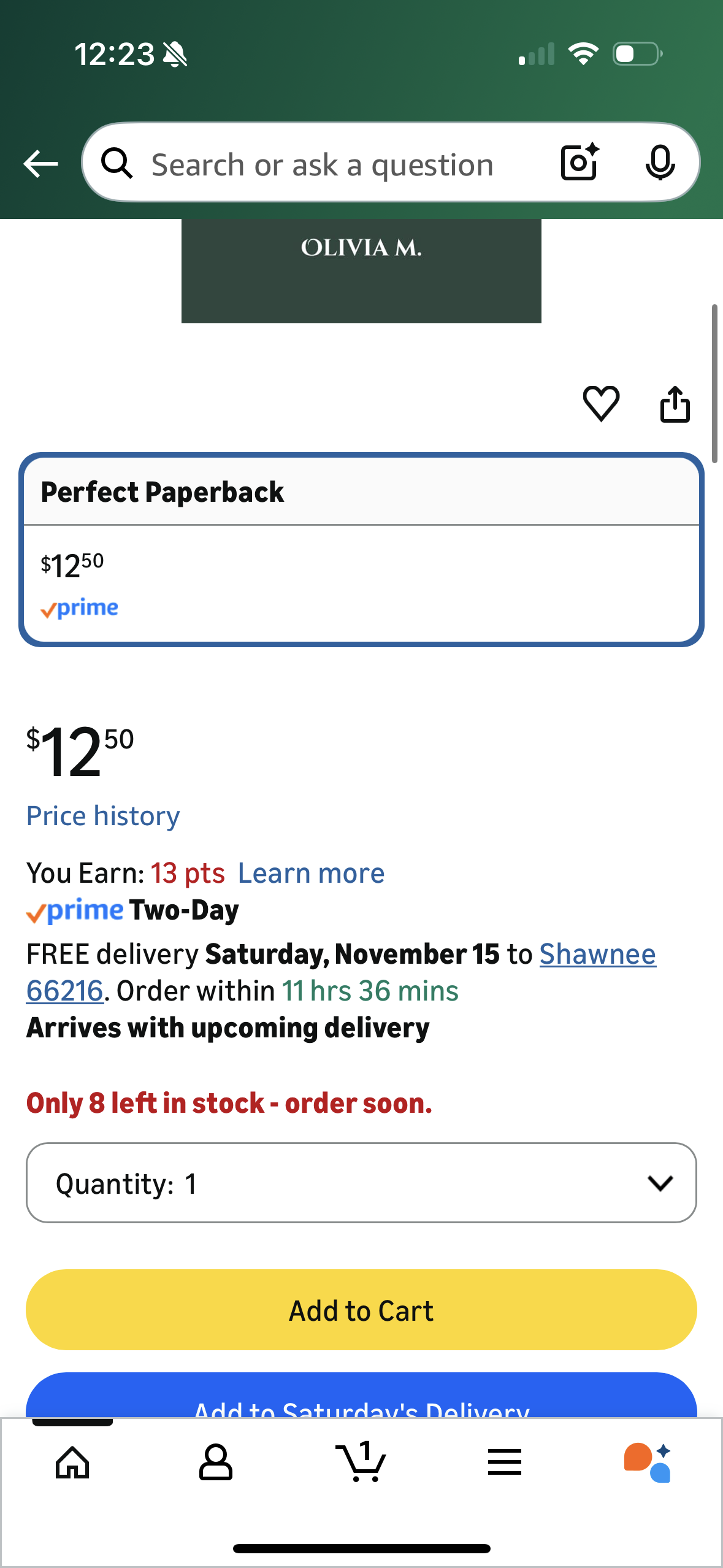This screenshot has width=723, height=1568.
Task: Open the account profile tab
Action: [x=216, y=1462]
